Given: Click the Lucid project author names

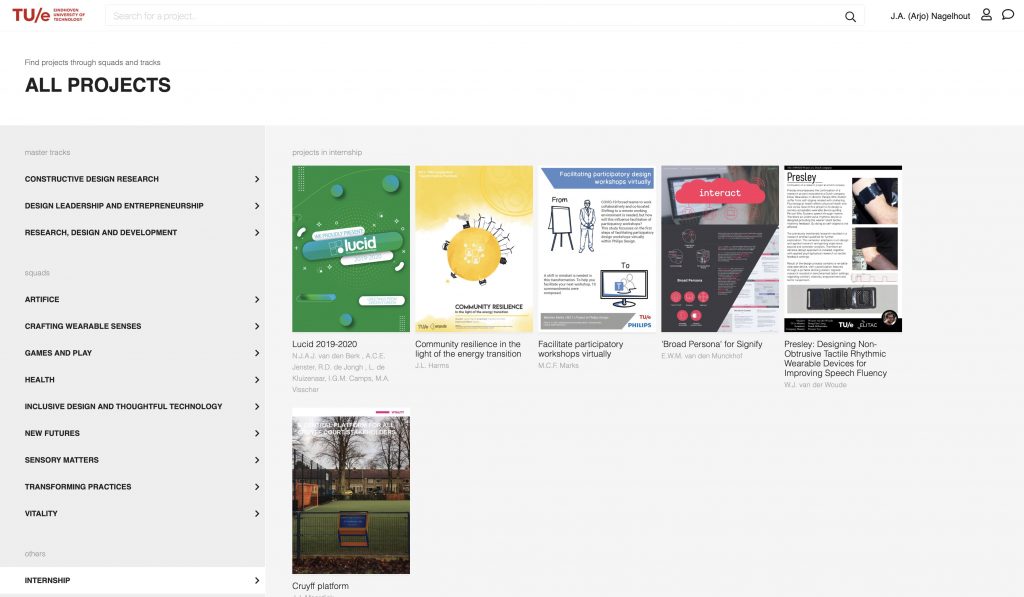Looking at the screenshot, I should 340,372.
